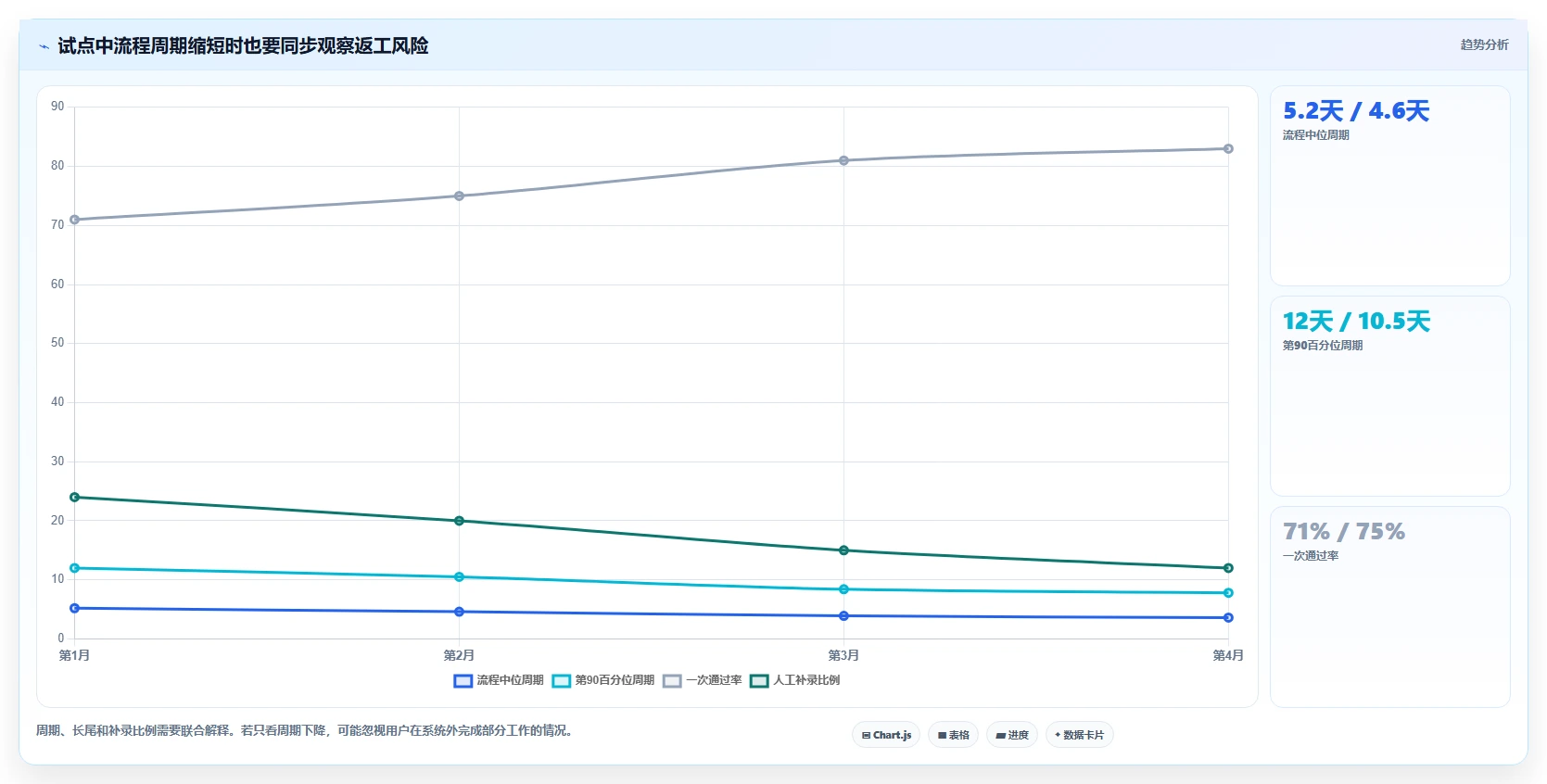1547x784 pixels.
Task: Toggle the 一次通过率 legend item
Action: [x=703, y=680]
